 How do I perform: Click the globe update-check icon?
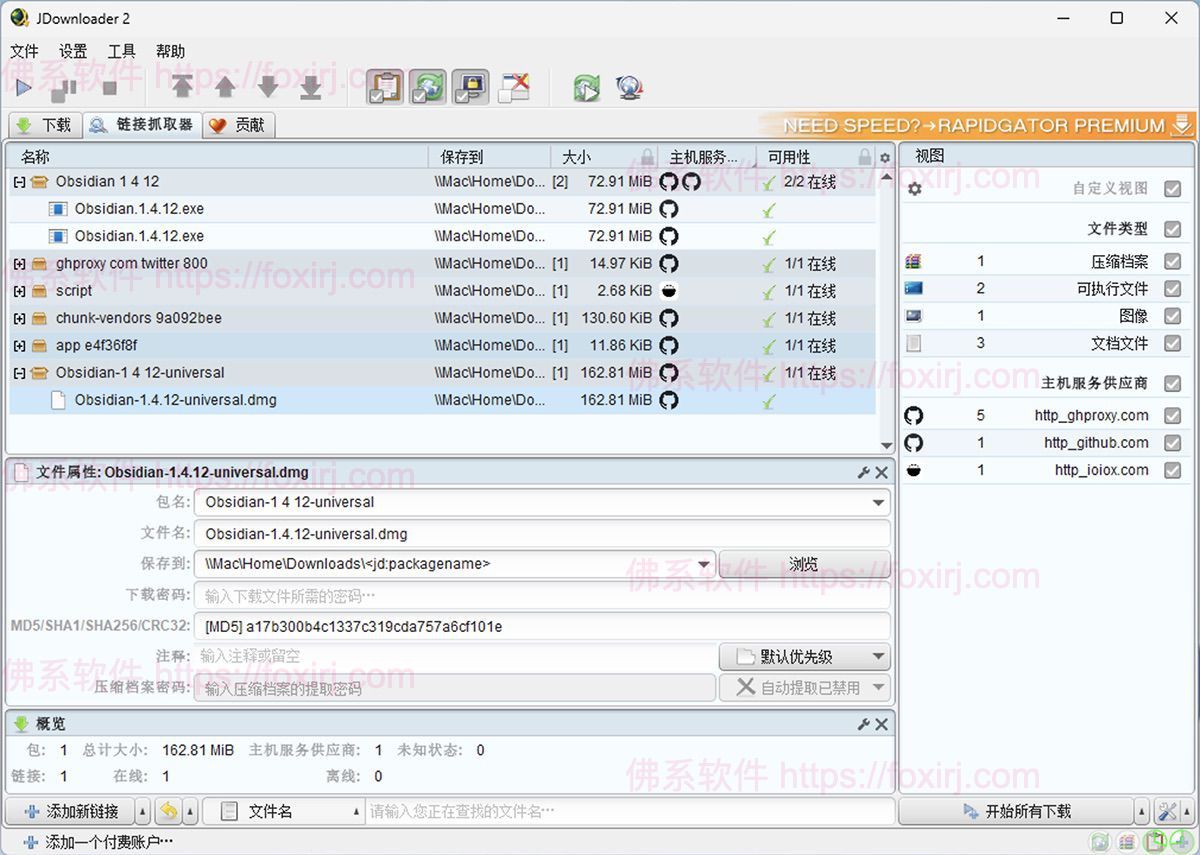point(629,88)
